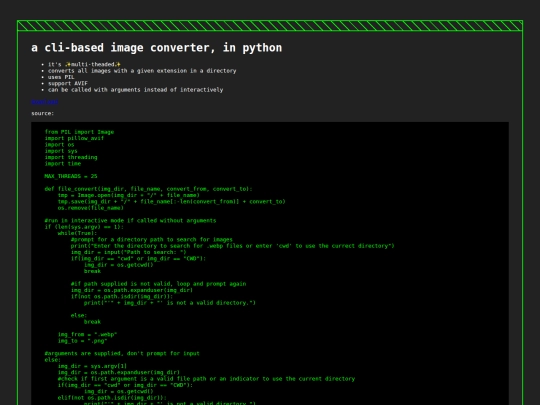540x405 pixels.
Task: Click line 'os.remove(file_name)'
Action: click(91, 208)
